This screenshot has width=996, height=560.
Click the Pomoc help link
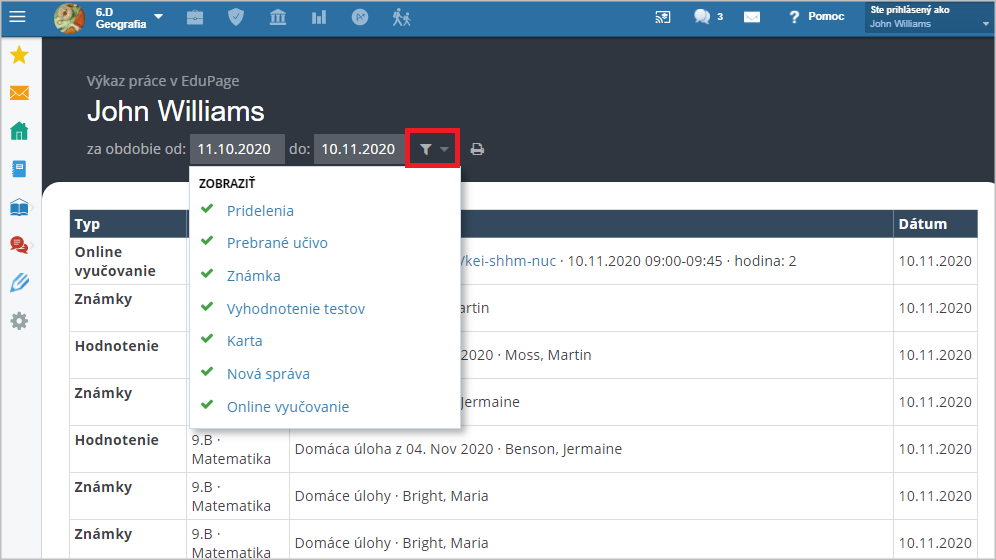(816, 17)
